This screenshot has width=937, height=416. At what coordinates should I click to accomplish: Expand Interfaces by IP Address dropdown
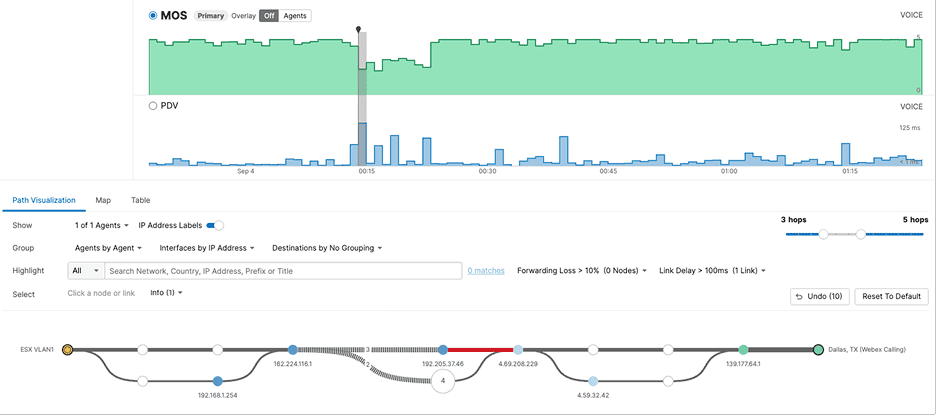(x=207, y=247)
